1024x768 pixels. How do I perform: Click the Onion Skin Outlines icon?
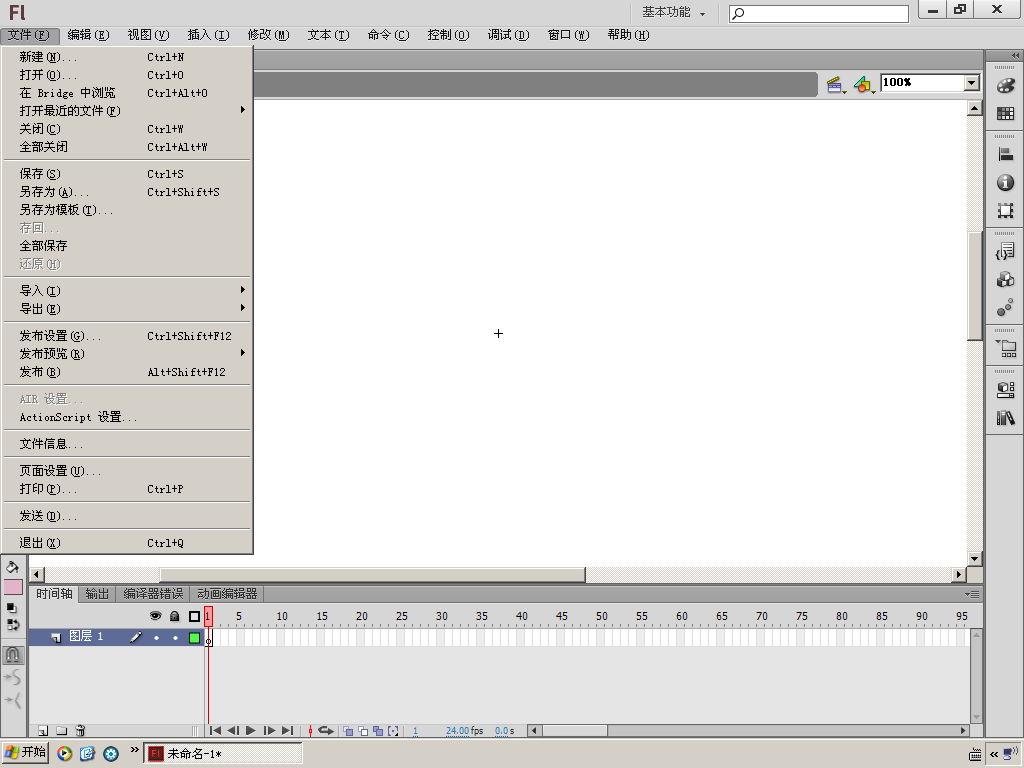click(363, 731)
